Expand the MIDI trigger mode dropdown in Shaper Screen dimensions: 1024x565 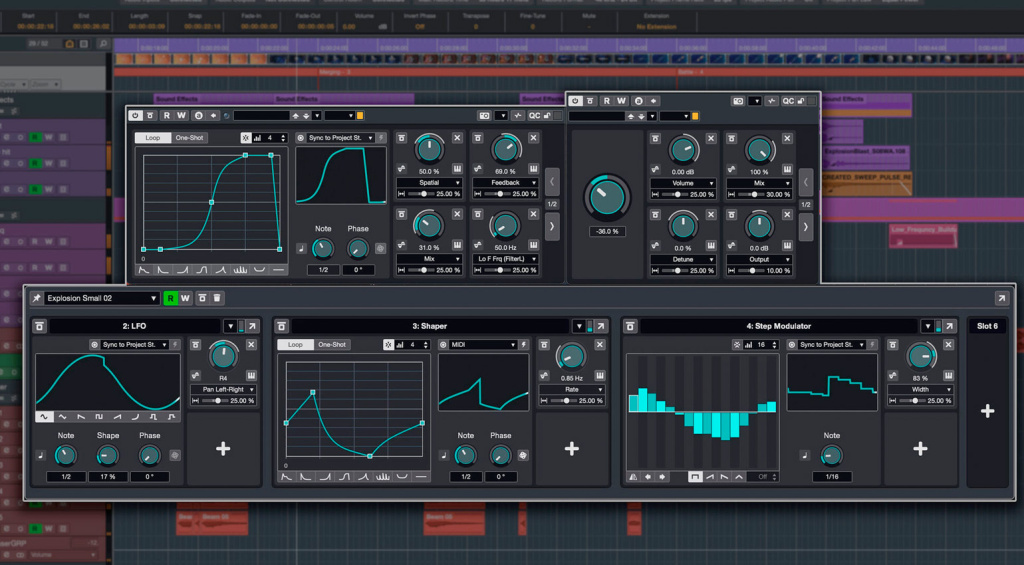click(x=481, y=344)
